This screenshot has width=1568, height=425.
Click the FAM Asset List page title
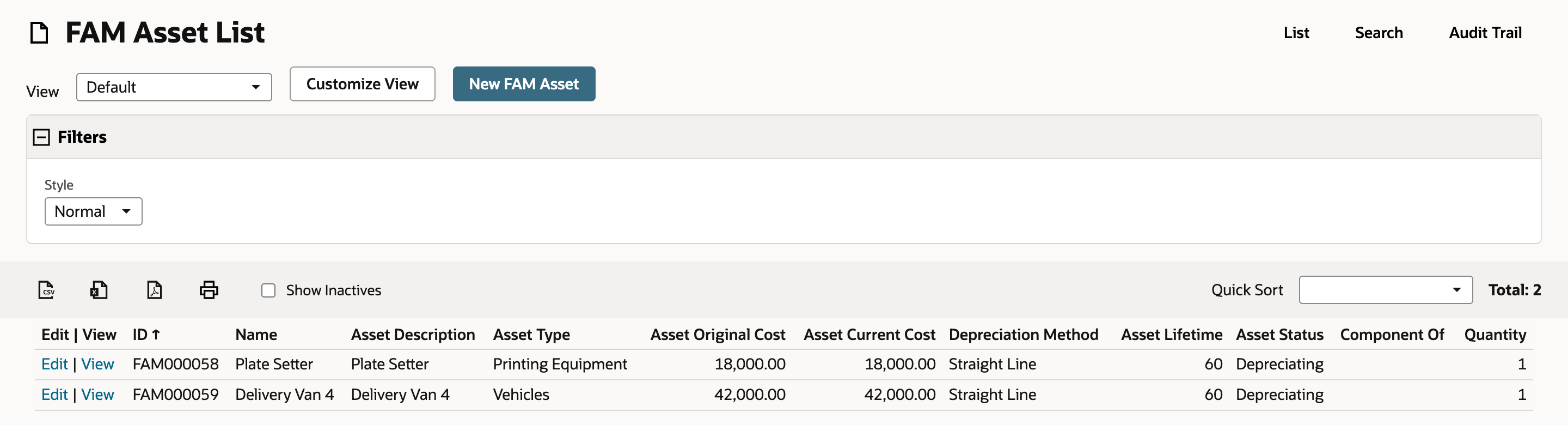[x=165, y=33]
